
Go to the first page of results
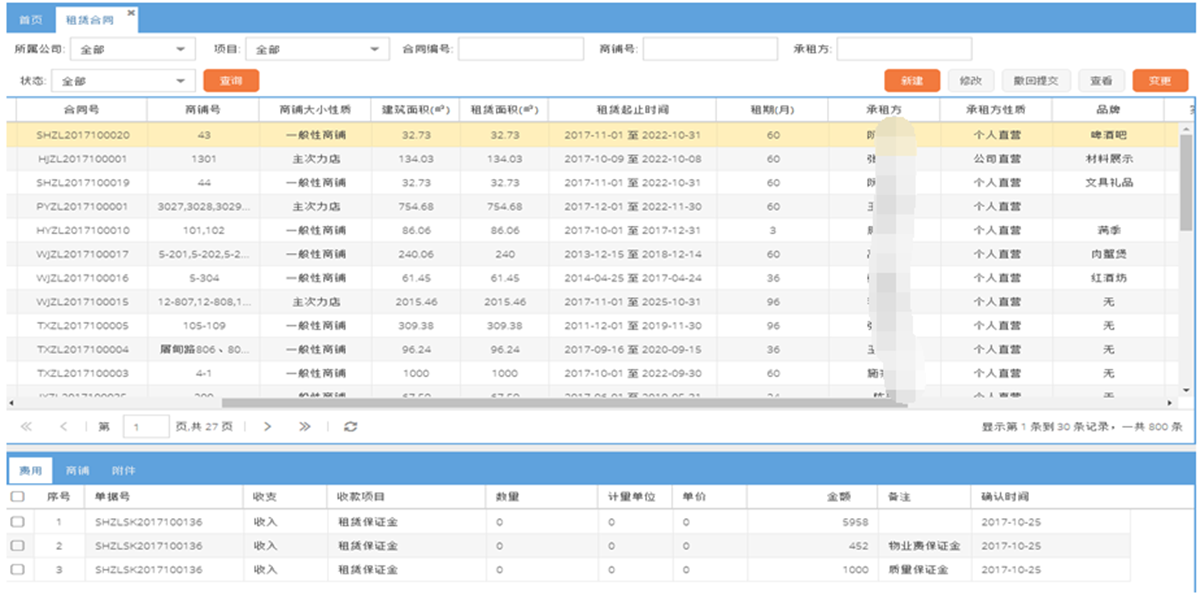pos(26,427)
